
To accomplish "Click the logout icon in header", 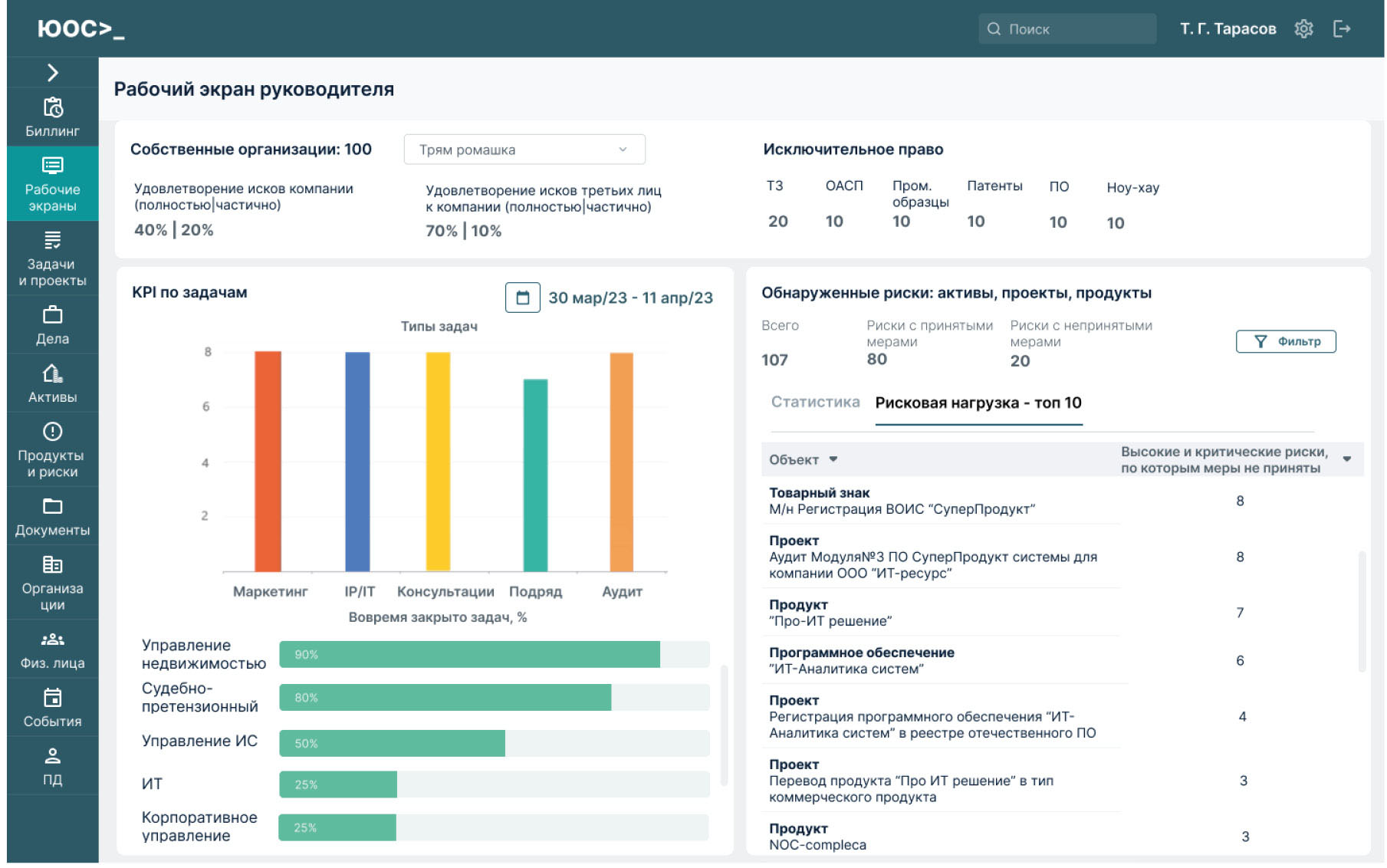I will 1341,29.
